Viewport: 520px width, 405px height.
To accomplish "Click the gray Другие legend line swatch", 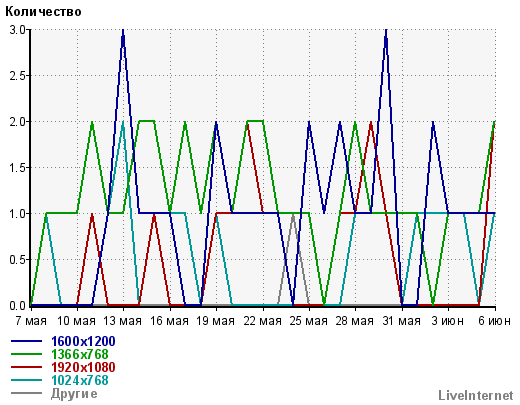I will click(27, 393).
